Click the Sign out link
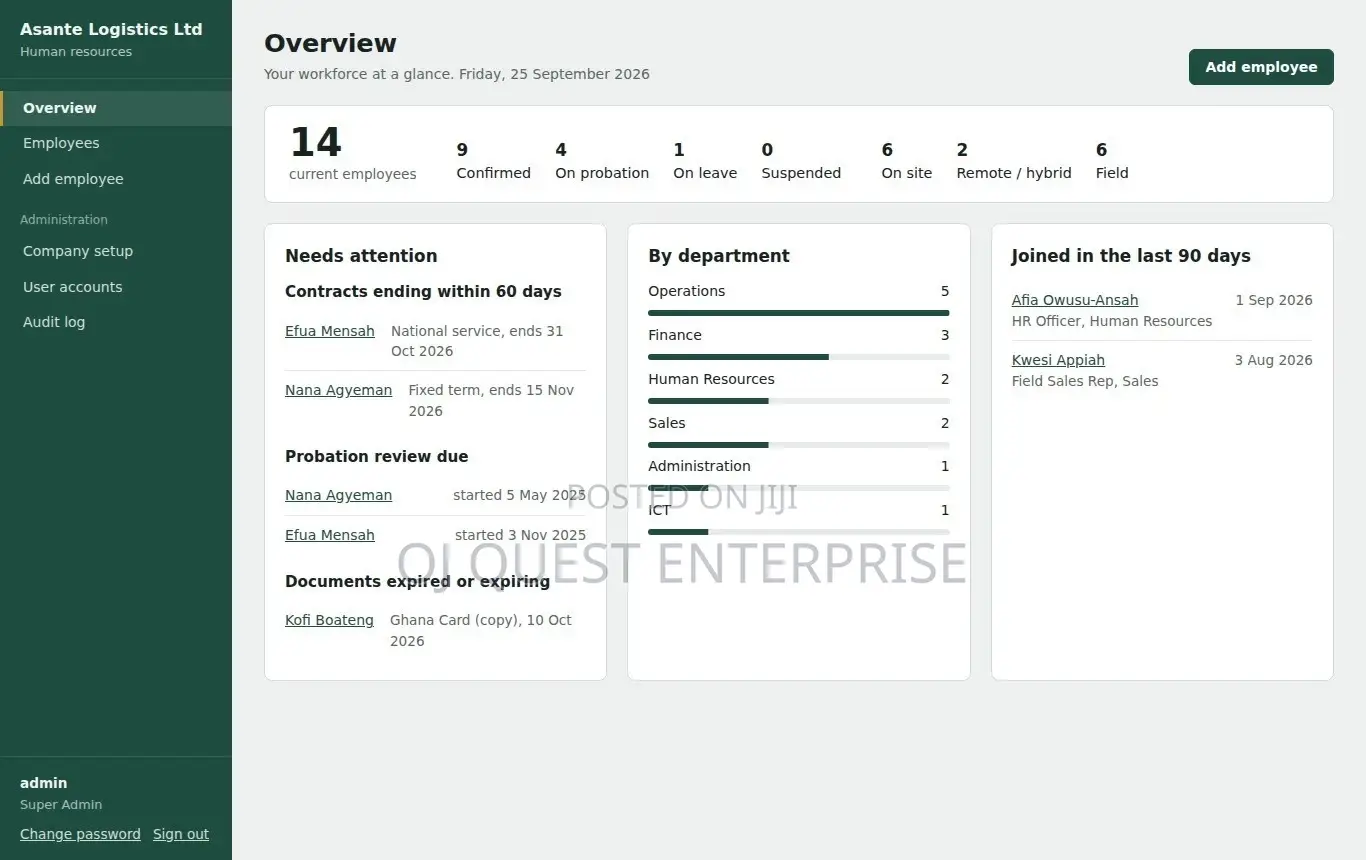 click(181, 834)
